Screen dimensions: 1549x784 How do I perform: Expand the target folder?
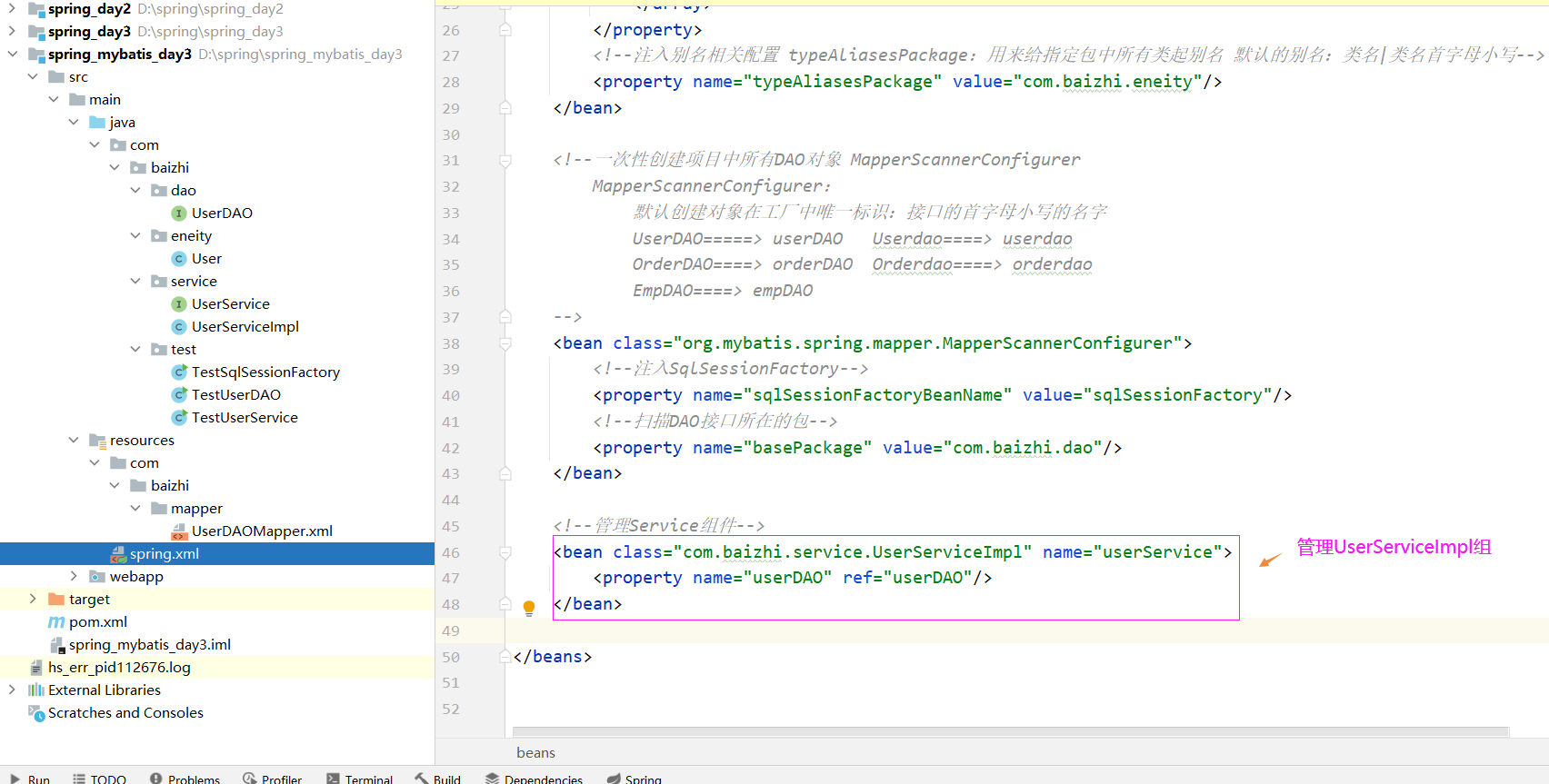click(33, 600)
